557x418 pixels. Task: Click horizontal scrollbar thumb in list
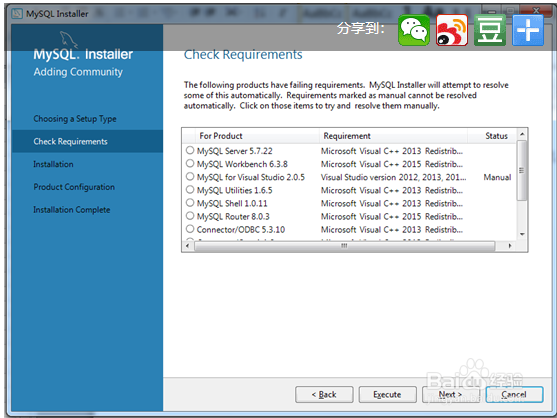[344, 246]
